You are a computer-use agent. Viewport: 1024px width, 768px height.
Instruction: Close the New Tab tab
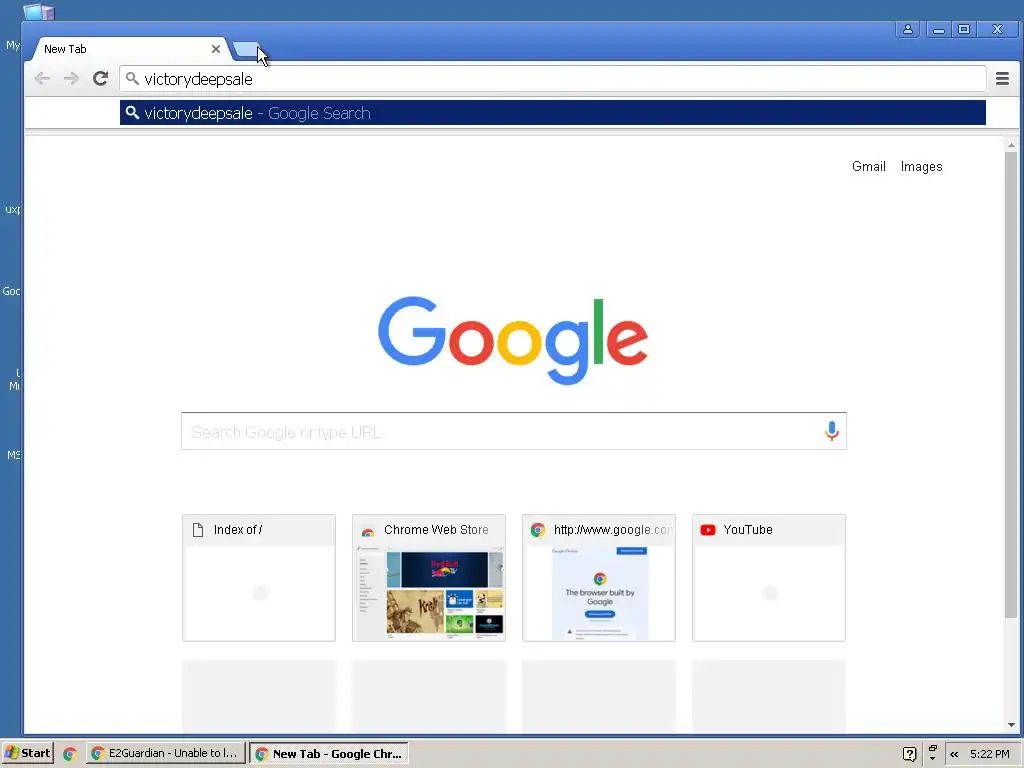pyautogui.click(x=216, y=49)
